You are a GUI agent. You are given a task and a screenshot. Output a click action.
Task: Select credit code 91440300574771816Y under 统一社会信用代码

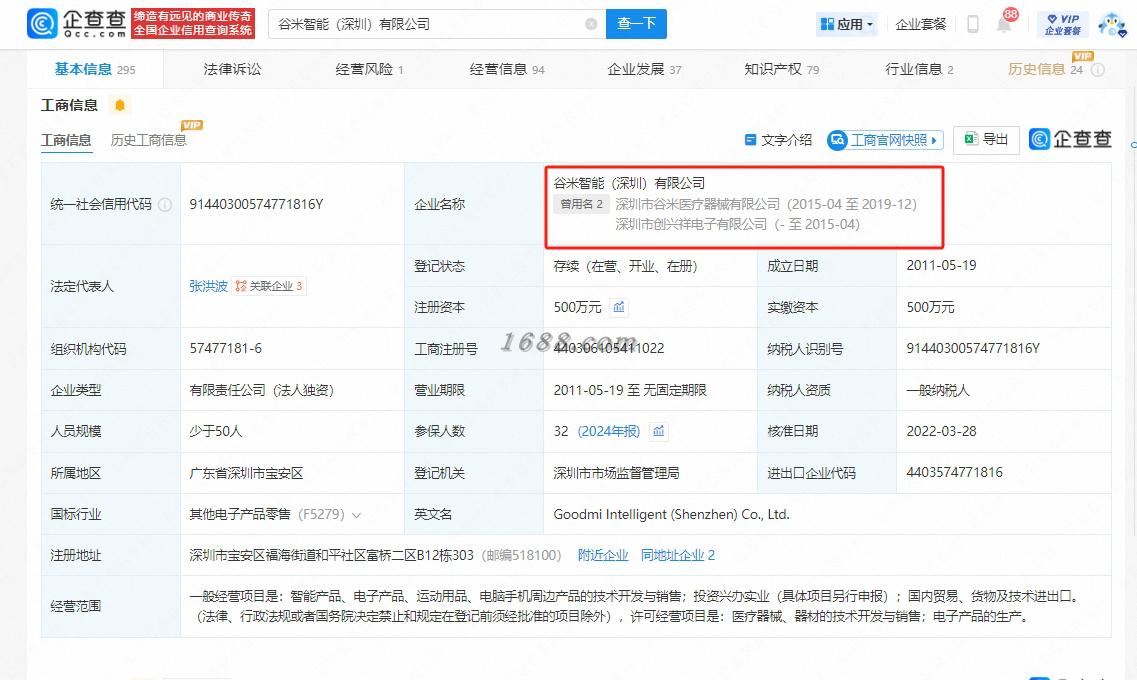point(256,204)
